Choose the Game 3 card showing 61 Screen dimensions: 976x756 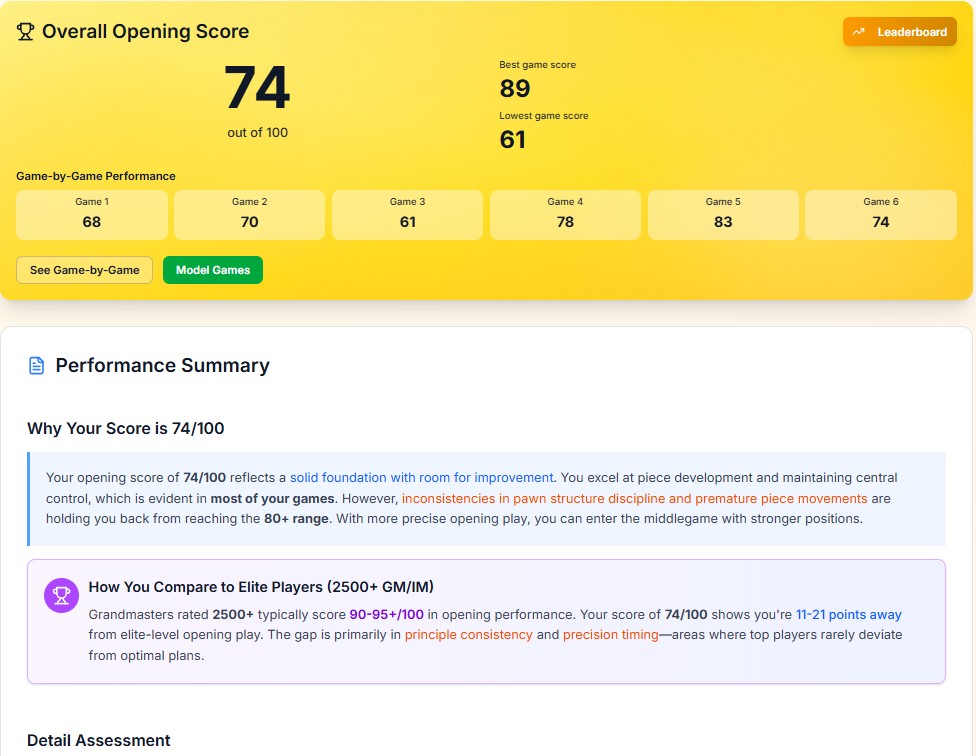407,215
